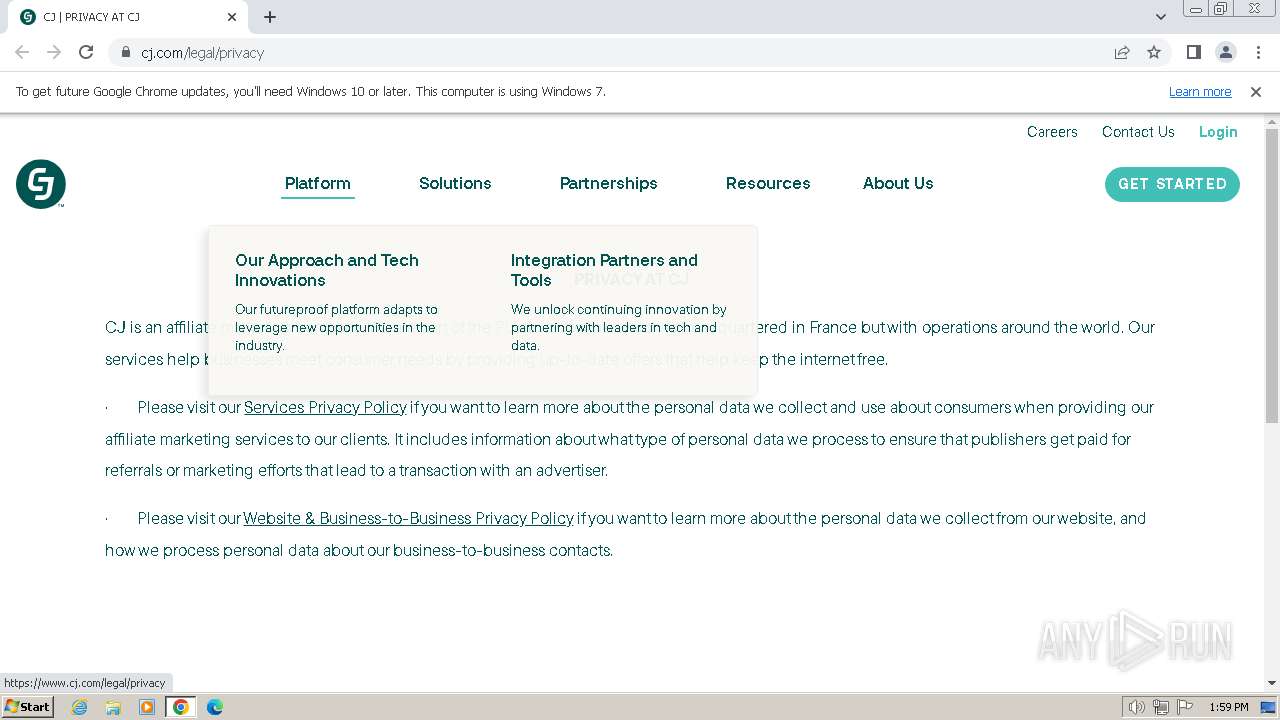
Task: Click the scrollbar down arrow
Action: pos(1272,684)
